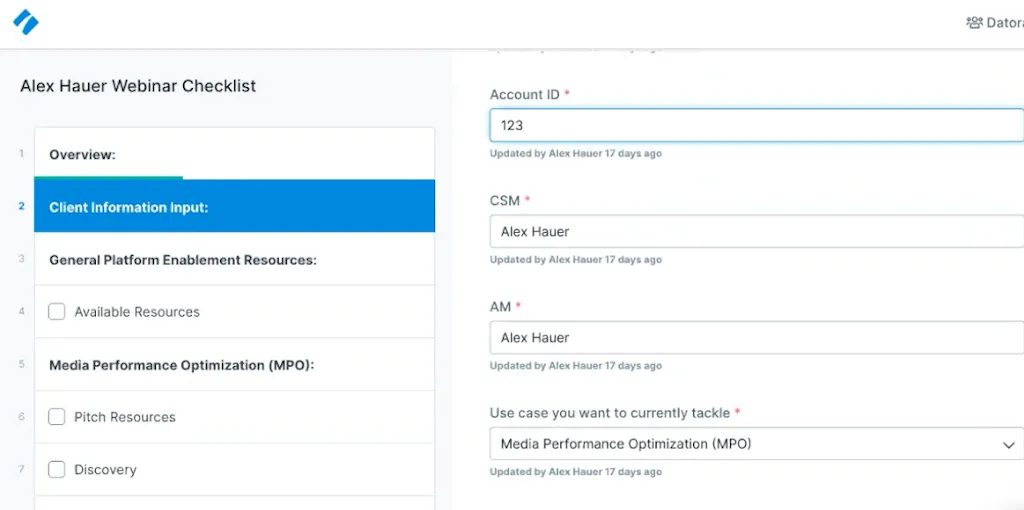Click the update note under CSM
Screen dimensions: 1024x510
(x=575, y=259)
